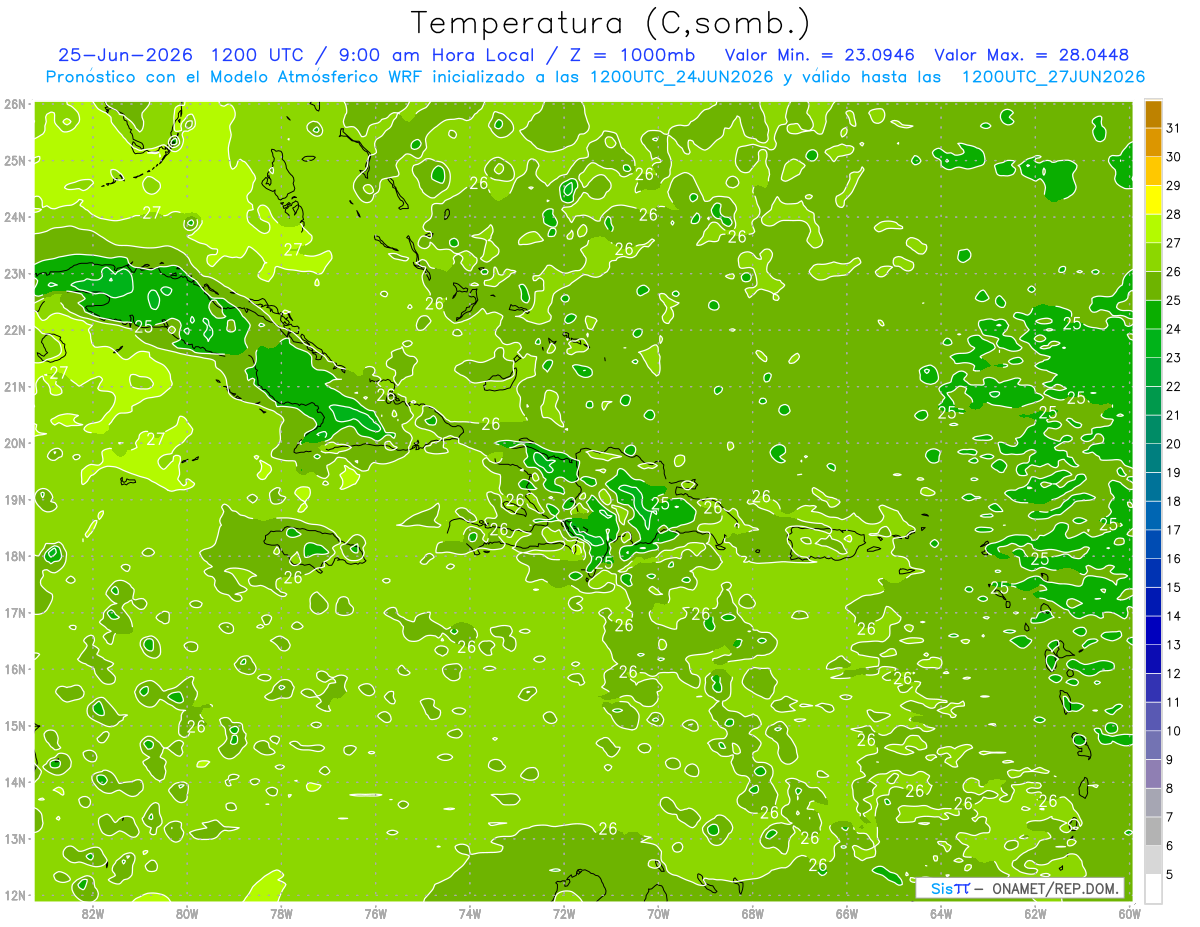The image size is (1200, 927).
Task: Click the "ONAMET/REP.DOM." credit label
Action: [x=1055, y=889]
